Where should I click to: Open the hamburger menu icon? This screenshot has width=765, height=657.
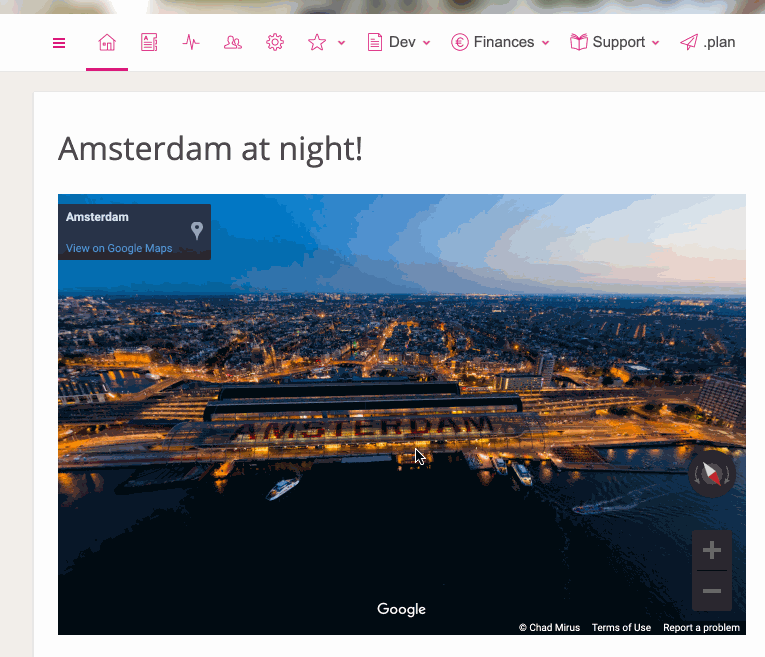pyautogui.click(x=59, y=43)
